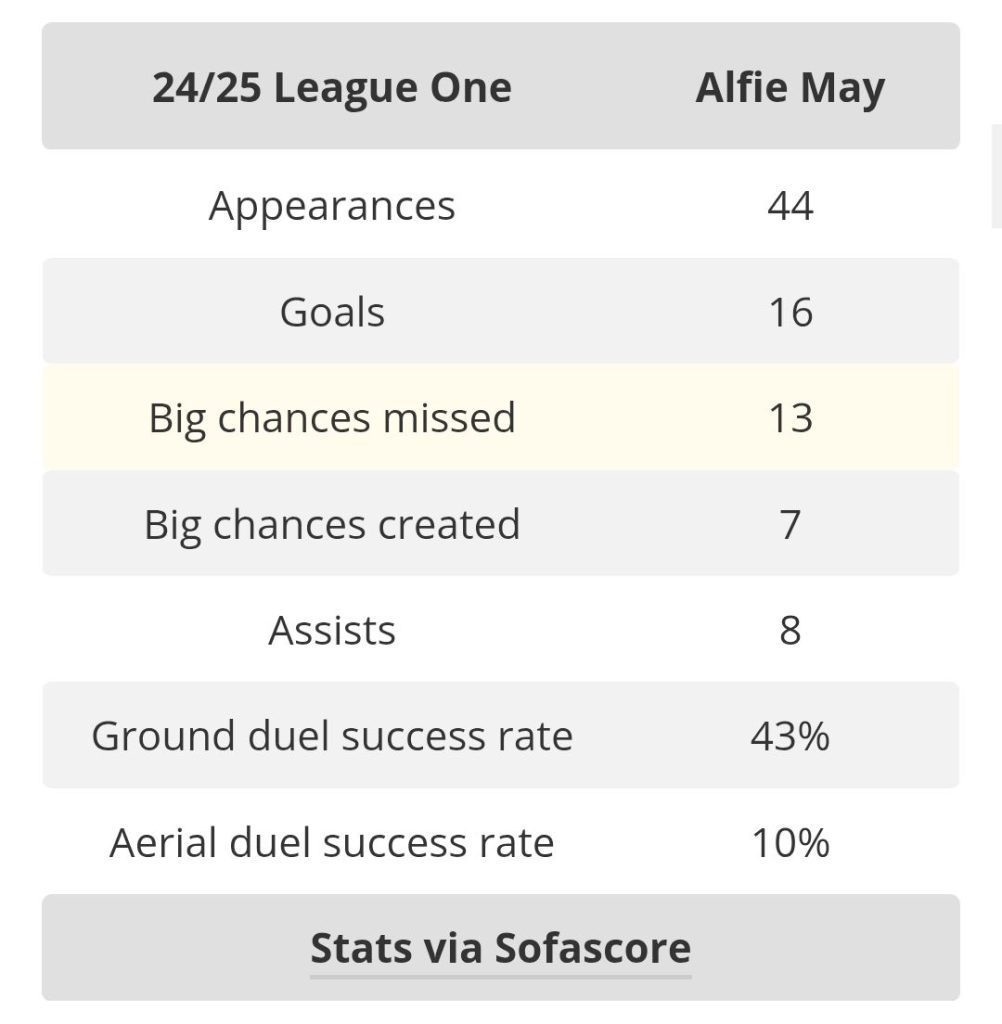Select the Alfie May column header
This screenshot has height=1024, width=1002.
tap(790, 88)
